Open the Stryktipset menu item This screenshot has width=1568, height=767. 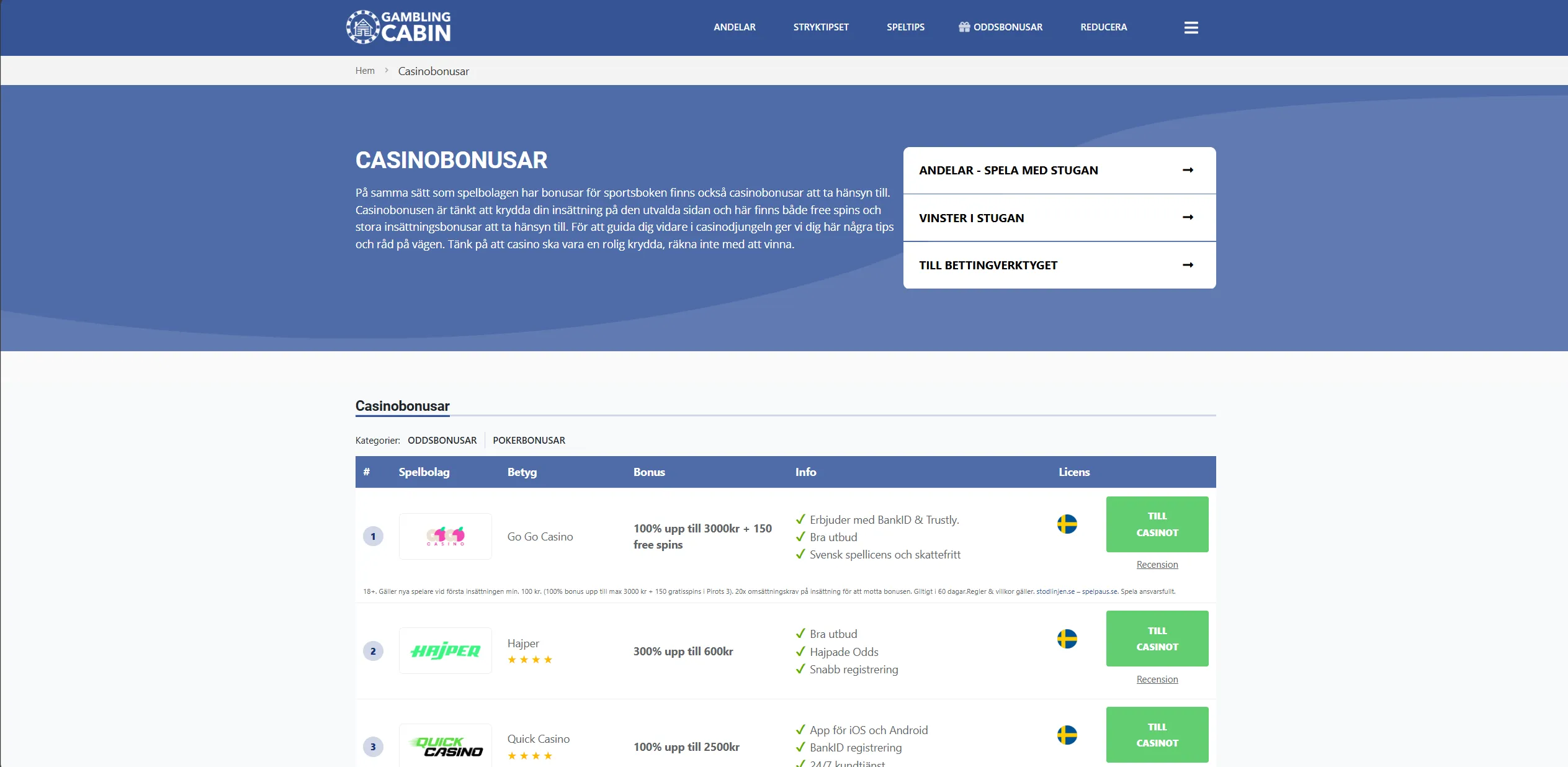pyautogui.click(x=821, y=27)
